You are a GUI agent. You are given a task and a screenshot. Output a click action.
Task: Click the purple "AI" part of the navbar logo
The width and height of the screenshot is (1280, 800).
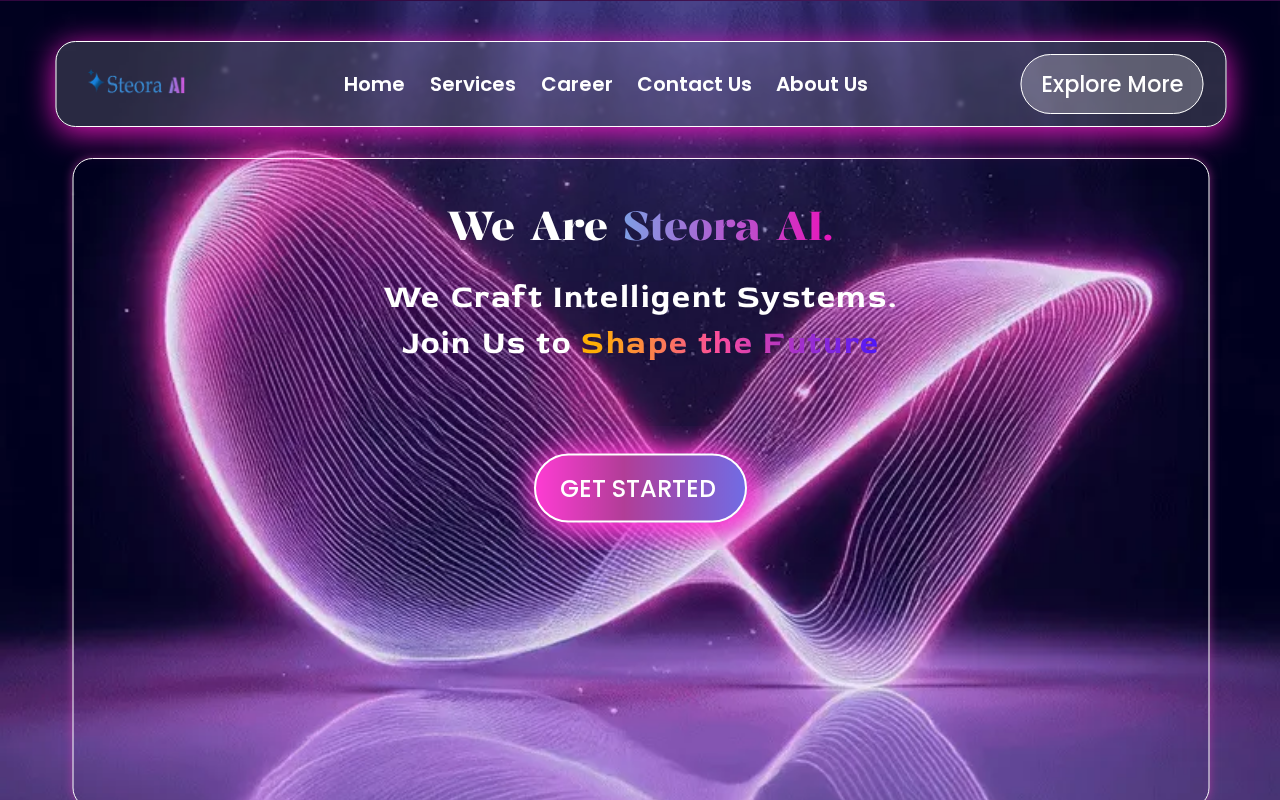177,85
